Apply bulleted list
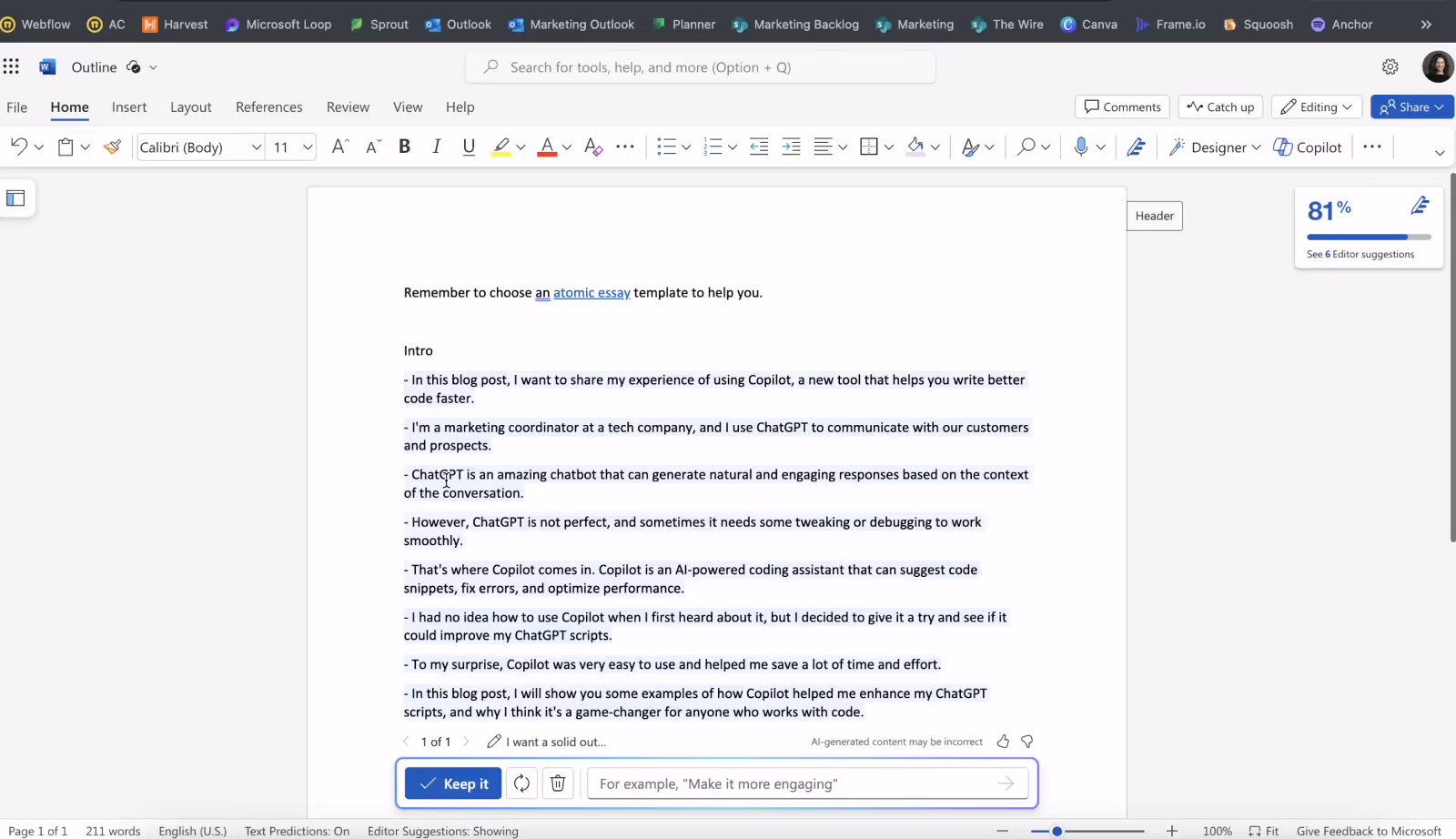This screenshot has height=839, width=1456. point(666,147)
